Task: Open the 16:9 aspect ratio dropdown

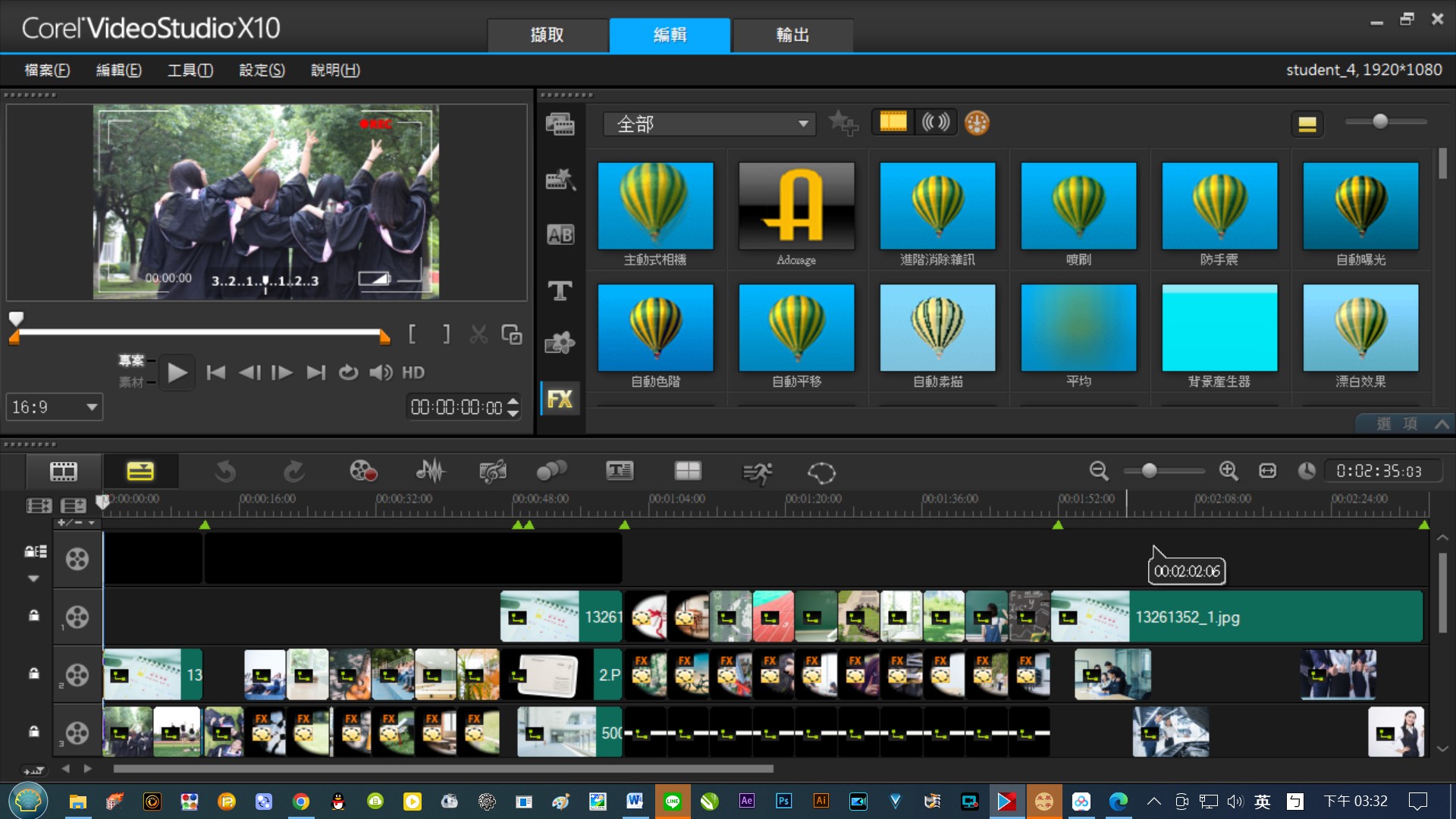Action: 55,407
